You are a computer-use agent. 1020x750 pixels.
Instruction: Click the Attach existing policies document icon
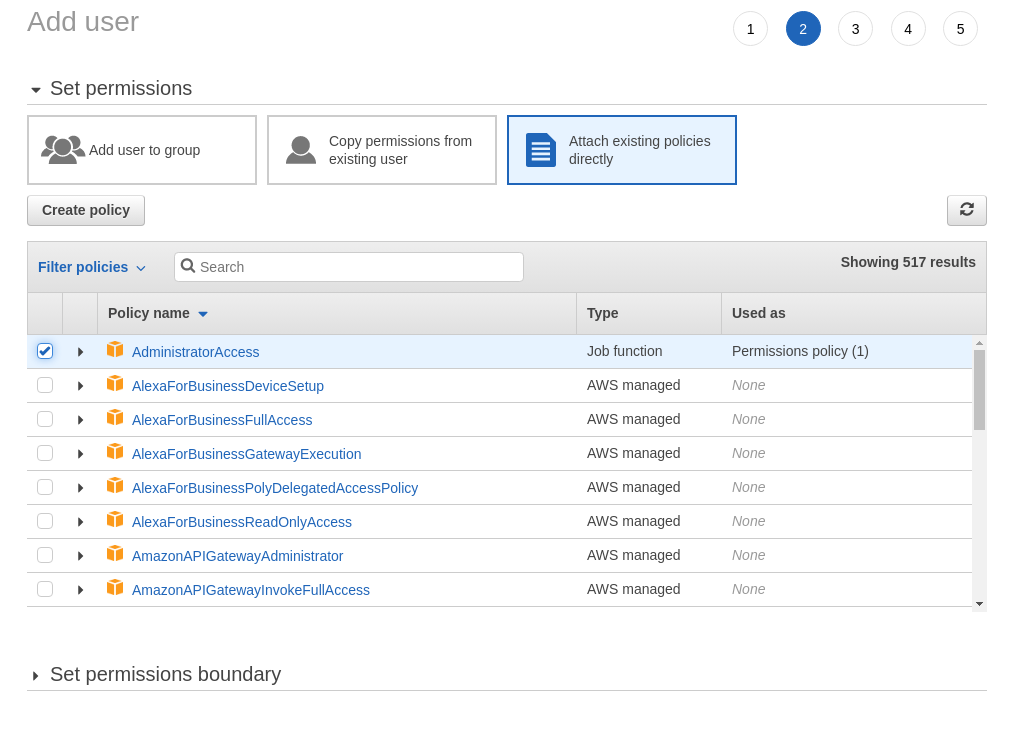541,150
